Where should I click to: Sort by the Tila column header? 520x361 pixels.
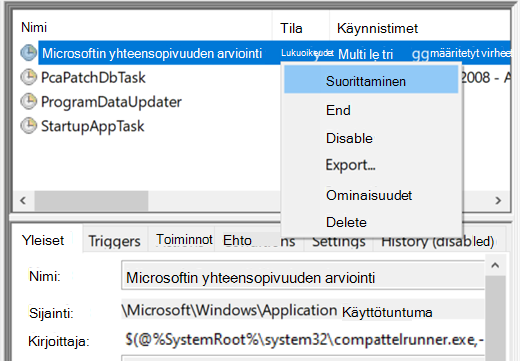click(301, 28)
